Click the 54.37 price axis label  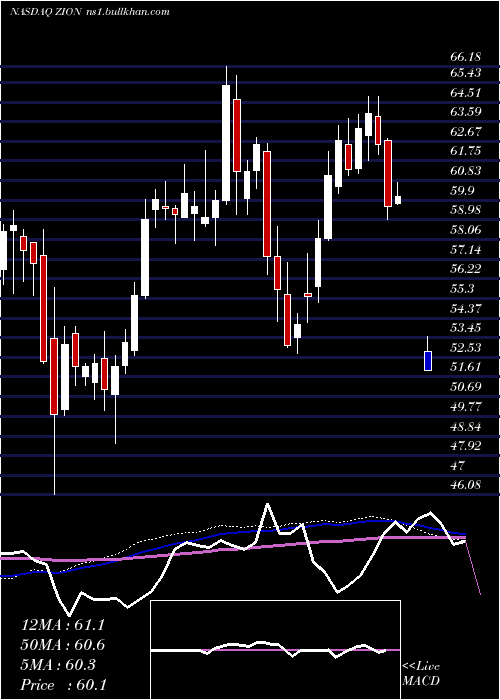point(465,308)
